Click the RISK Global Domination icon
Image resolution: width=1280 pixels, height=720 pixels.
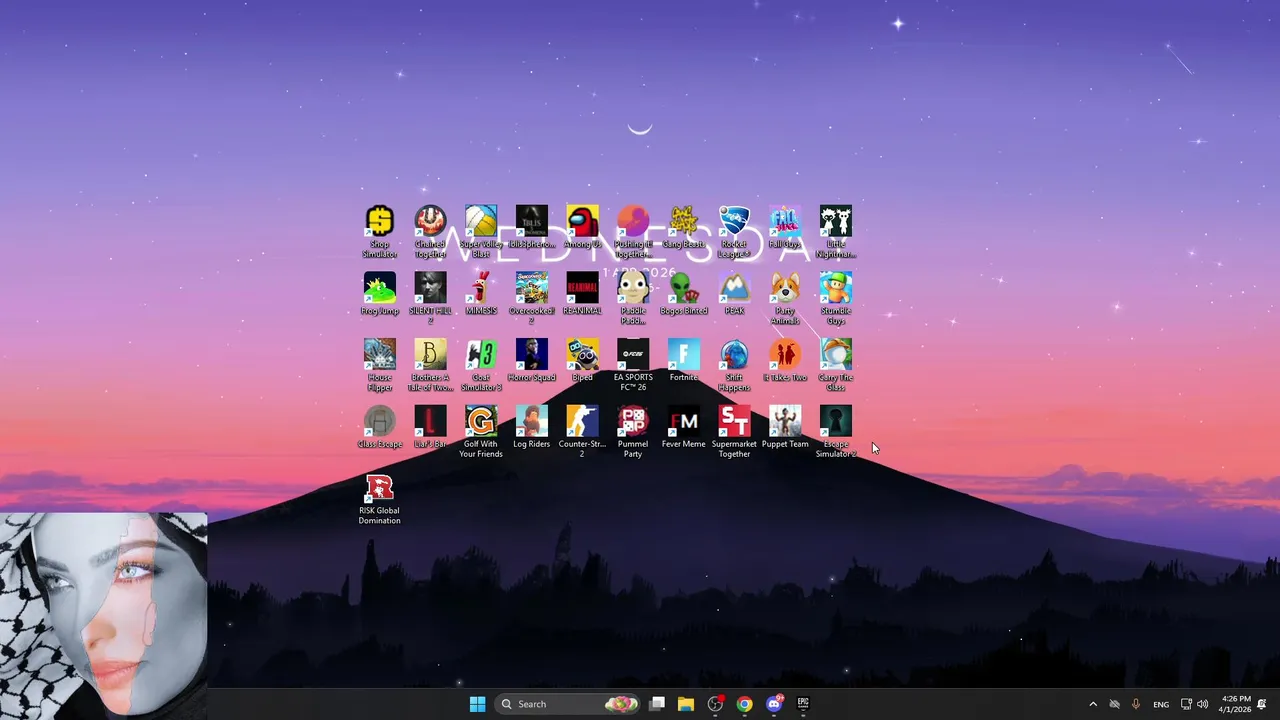(x=380, y=490)
